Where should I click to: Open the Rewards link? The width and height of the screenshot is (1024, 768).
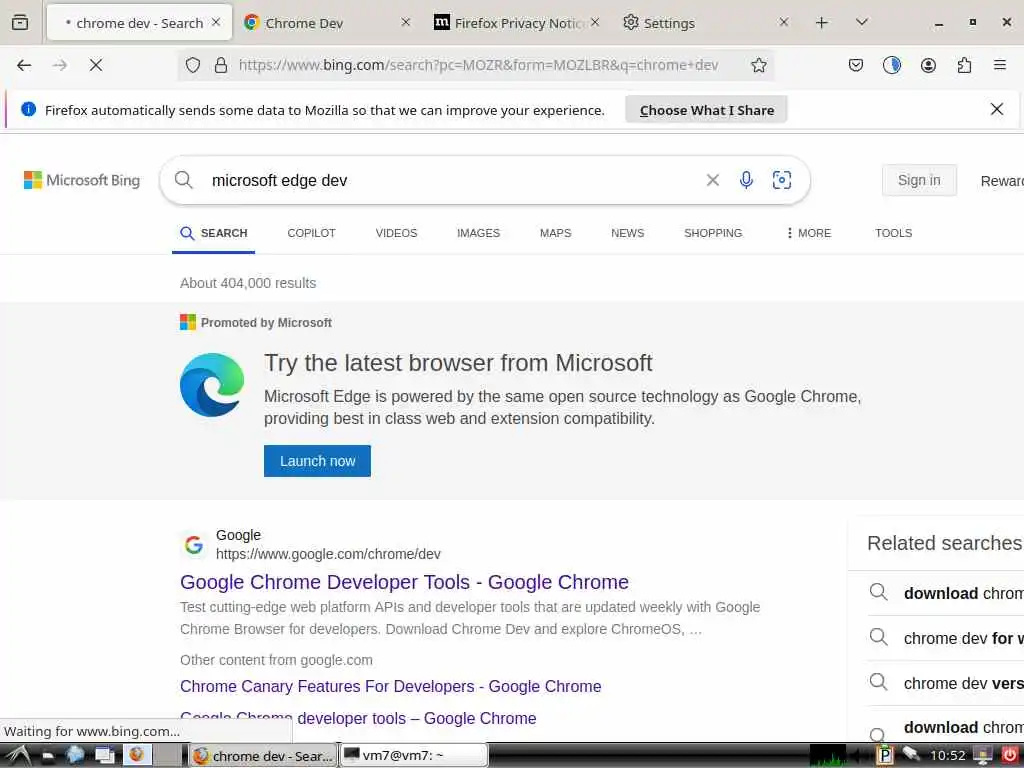(1002, 181)
